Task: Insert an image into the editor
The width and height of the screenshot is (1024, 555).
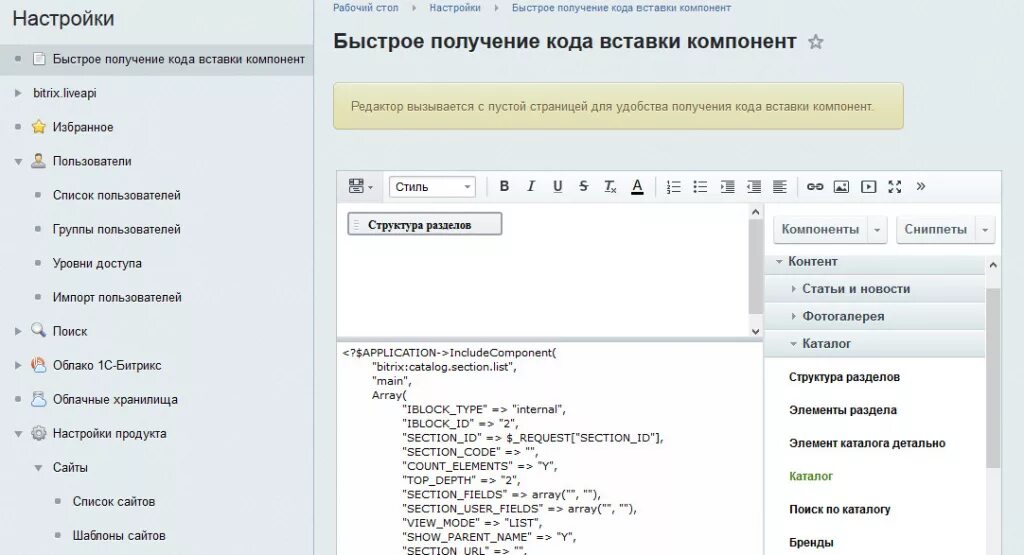Action: [842, 187]
